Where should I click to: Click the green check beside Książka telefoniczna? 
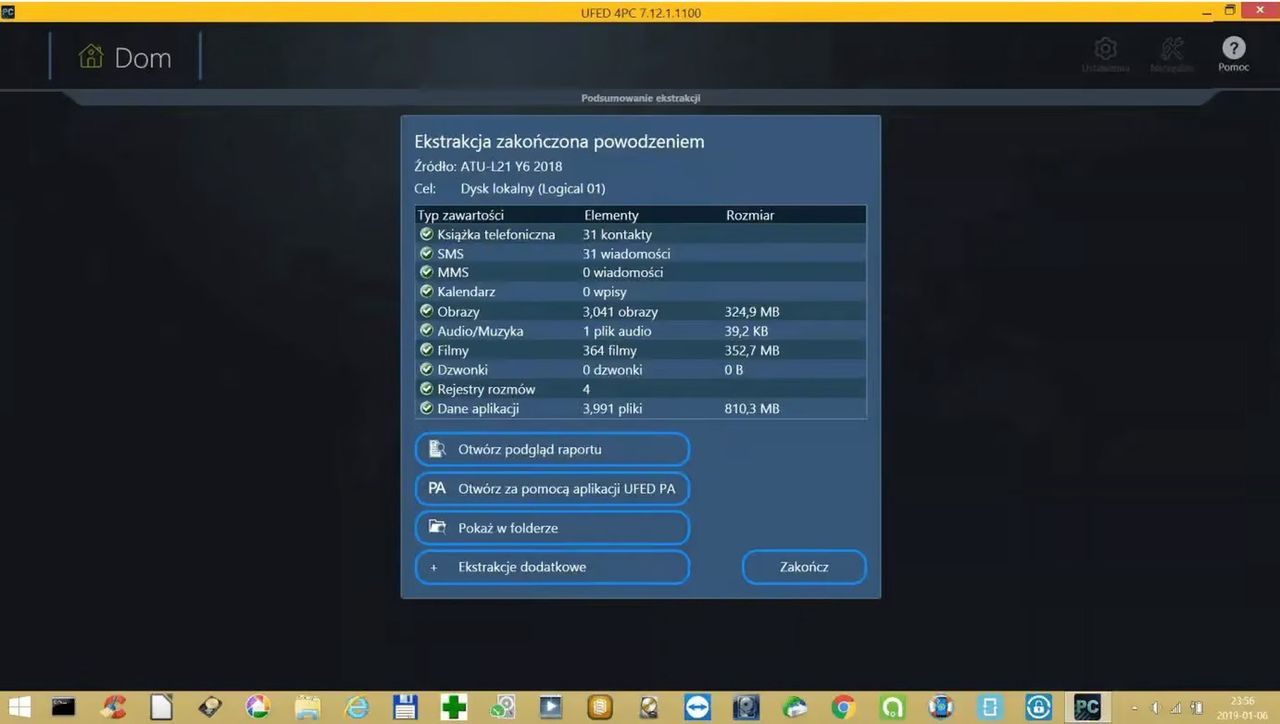(426, 234)
